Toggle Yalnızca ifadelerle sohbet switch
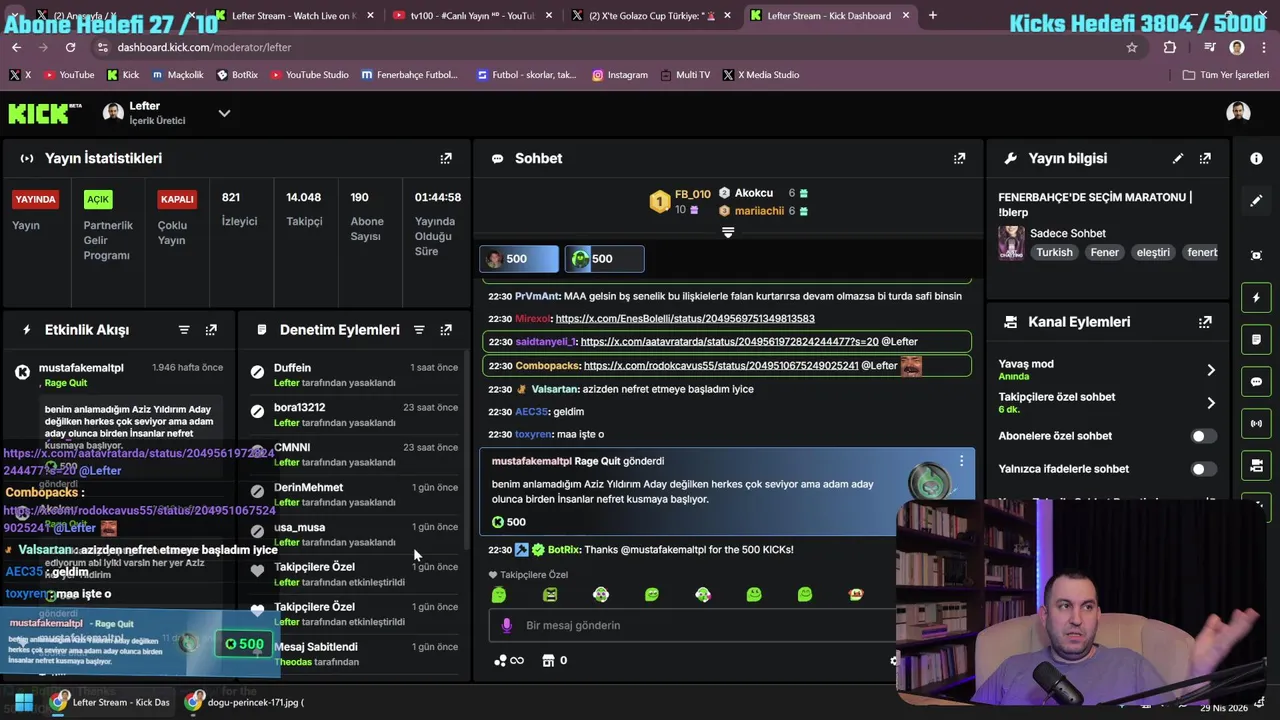The width and height of the screenshot is (1280, 720). point(1204,469)
